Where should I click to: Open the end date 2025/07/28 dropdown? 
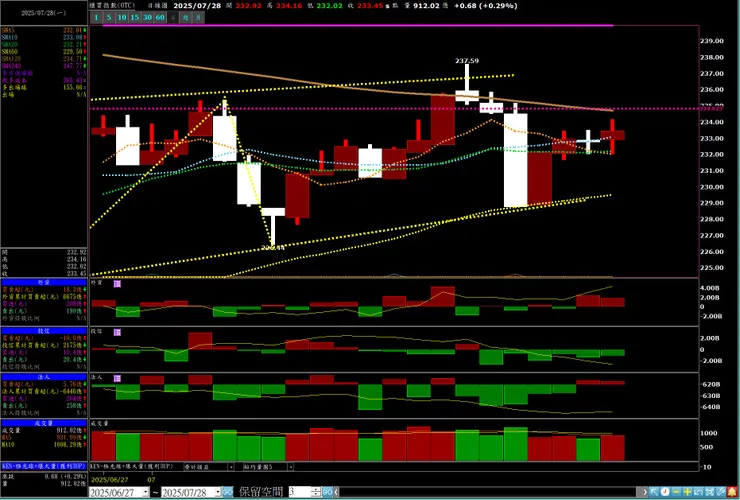[x=218, y=492]
